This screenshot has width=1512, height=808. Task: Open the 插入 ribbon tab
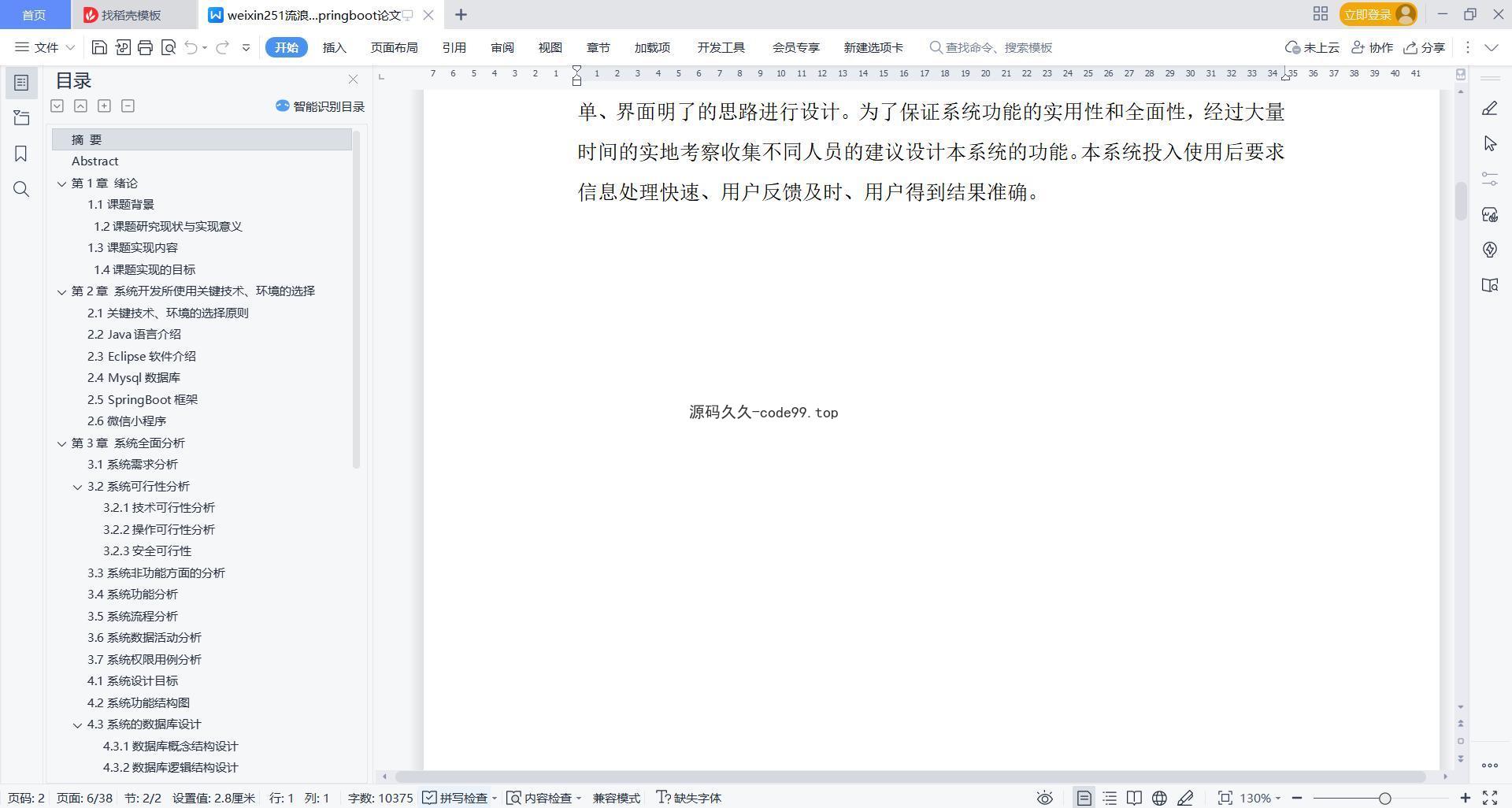334,47
